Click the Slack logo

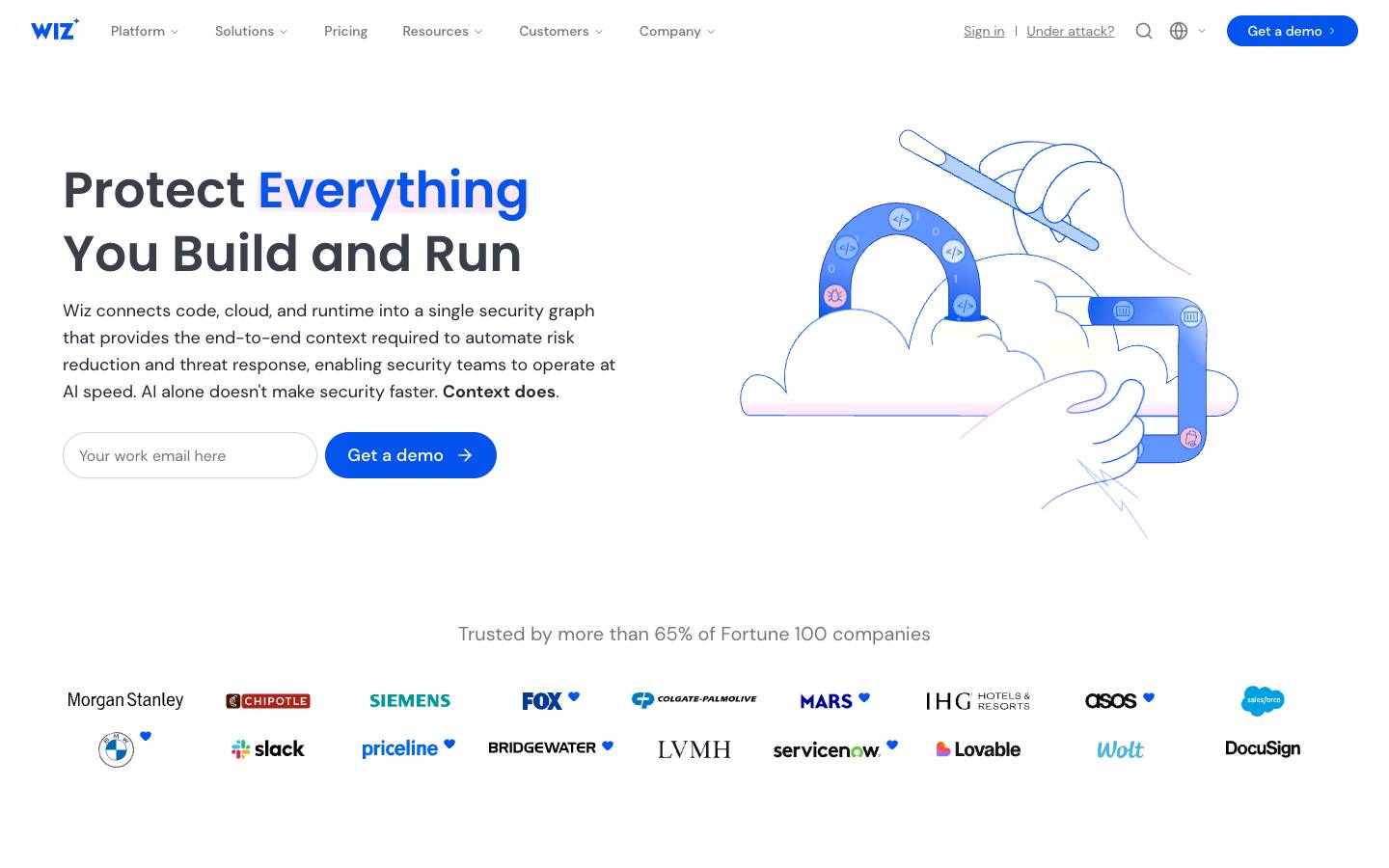pyautogui.click(x=268, y=749)
